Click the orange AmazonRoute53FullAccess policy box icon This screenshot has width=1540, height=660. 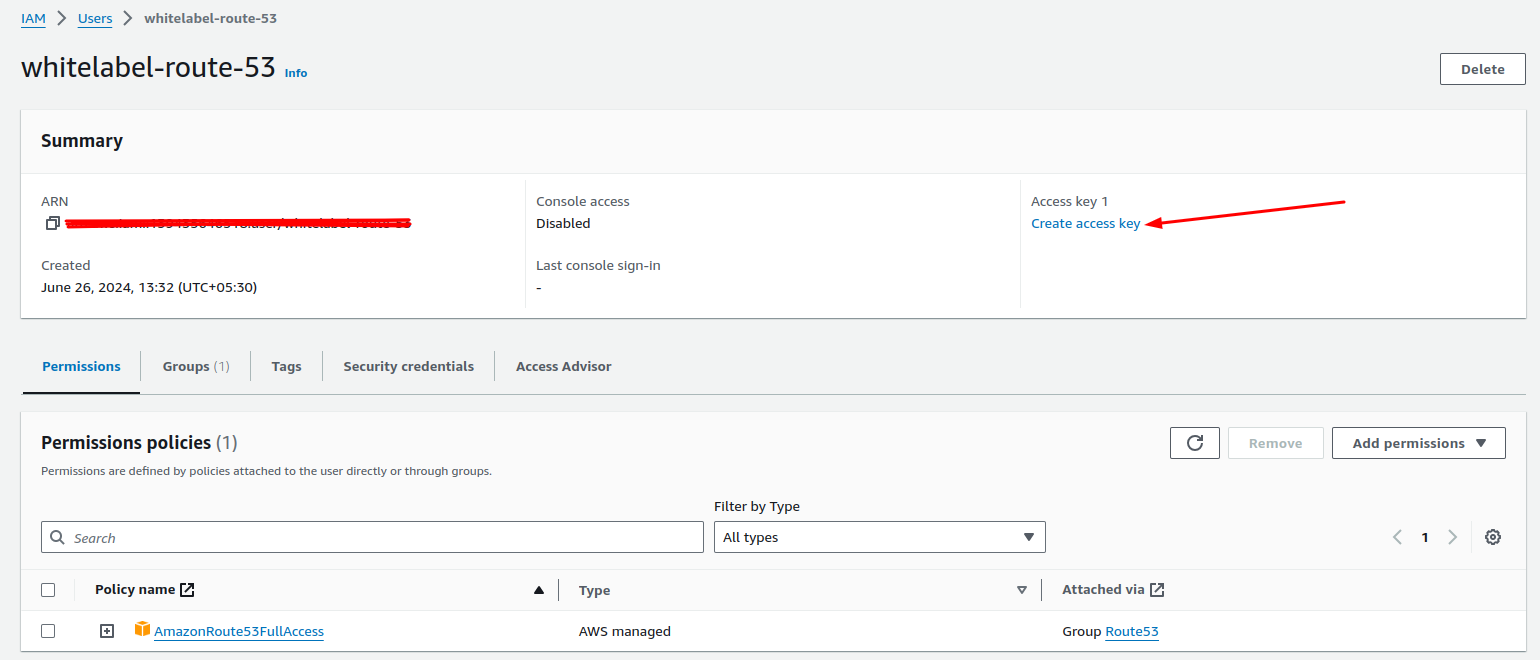tap(142, 630)
